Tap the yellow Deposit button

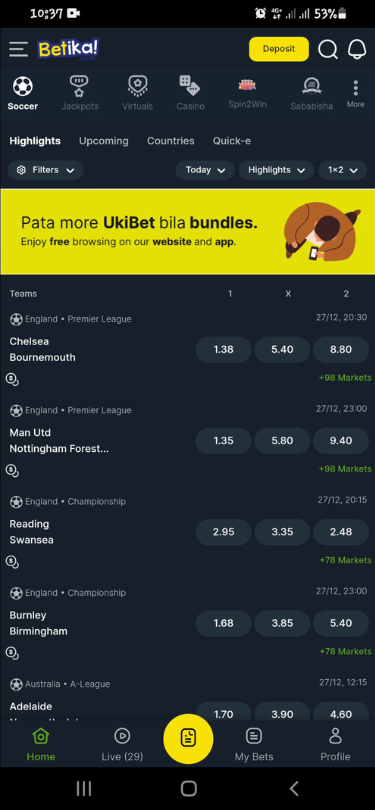[x=279, y=49]
